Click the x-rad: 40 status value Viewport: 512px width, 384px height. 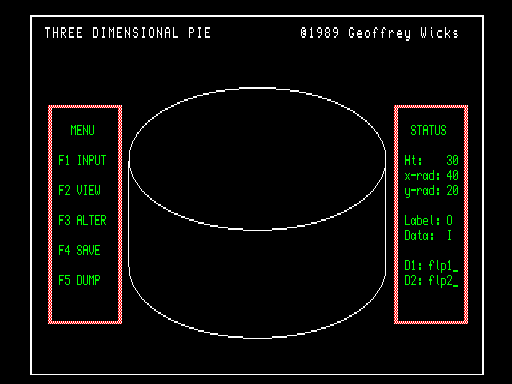431,175
